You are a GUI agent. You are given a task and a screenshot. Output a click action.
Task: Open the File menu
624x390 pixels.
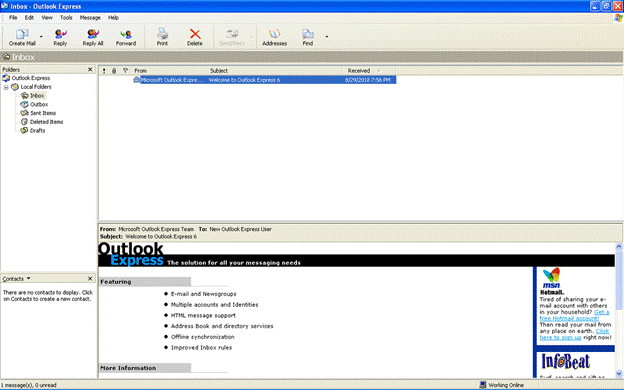tap(13, 18)
